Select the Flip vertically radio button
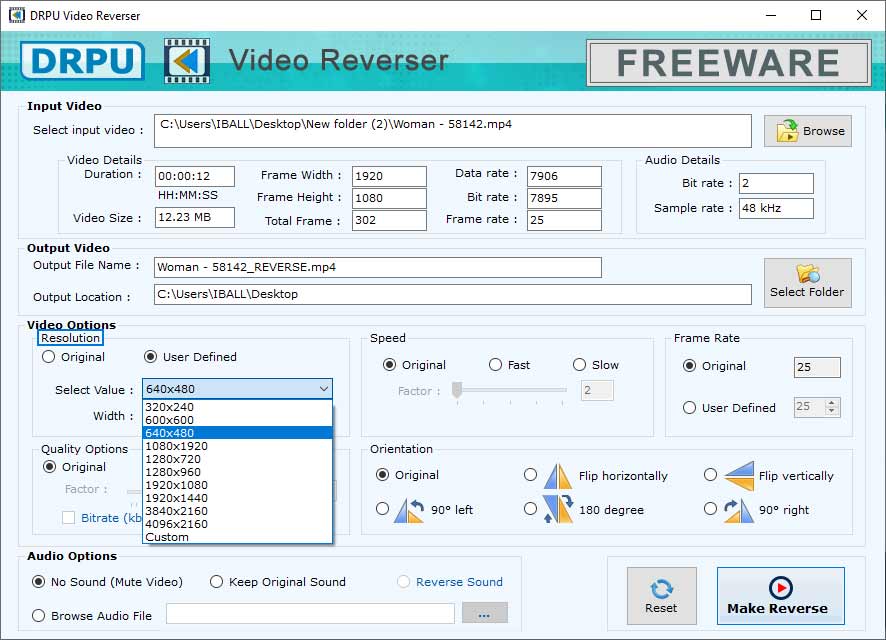 pos(710,475)
